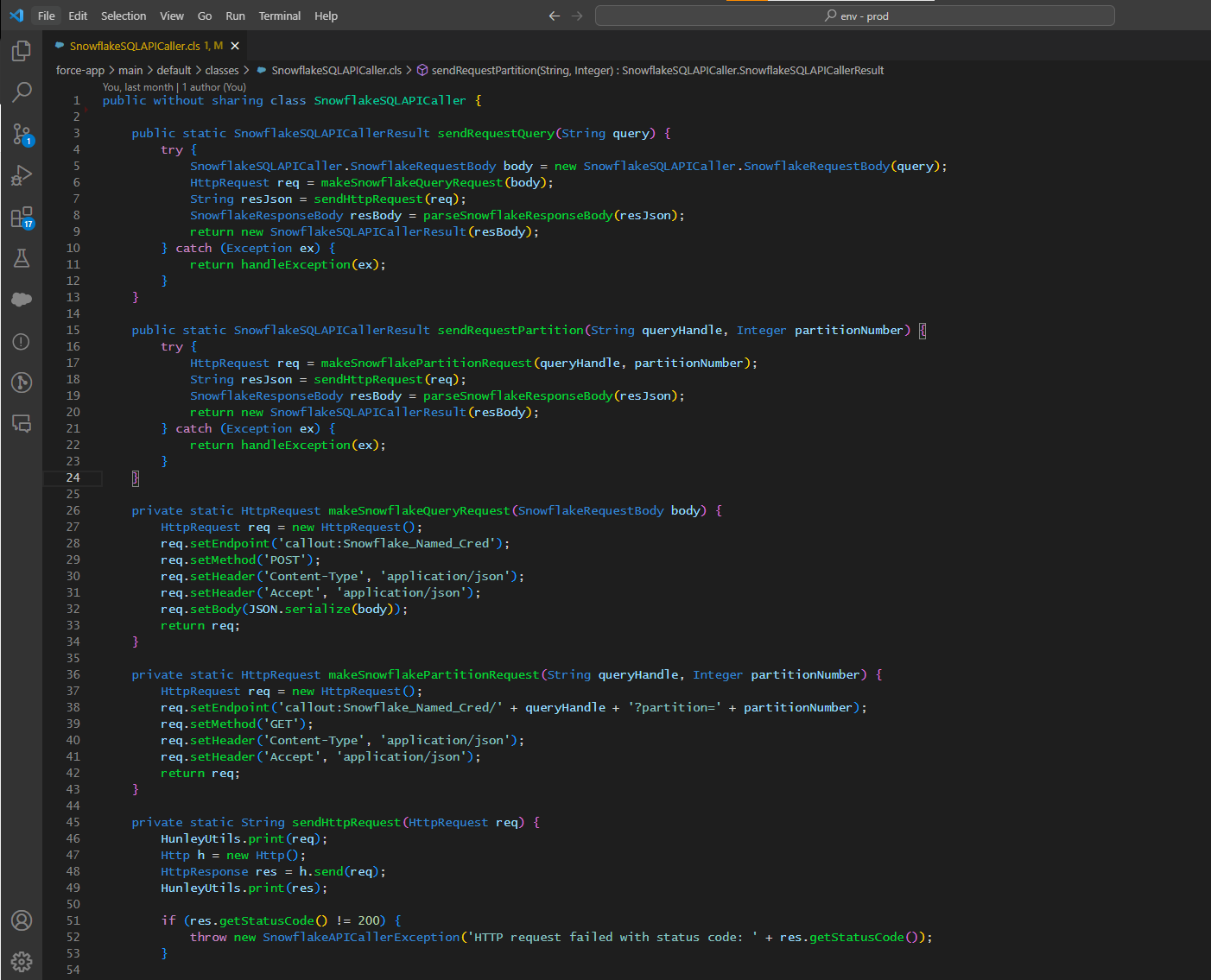Screen dimensions: 1211x980
Task: Open Extensions showing 17 updates
Action: (x=21, y=217)
